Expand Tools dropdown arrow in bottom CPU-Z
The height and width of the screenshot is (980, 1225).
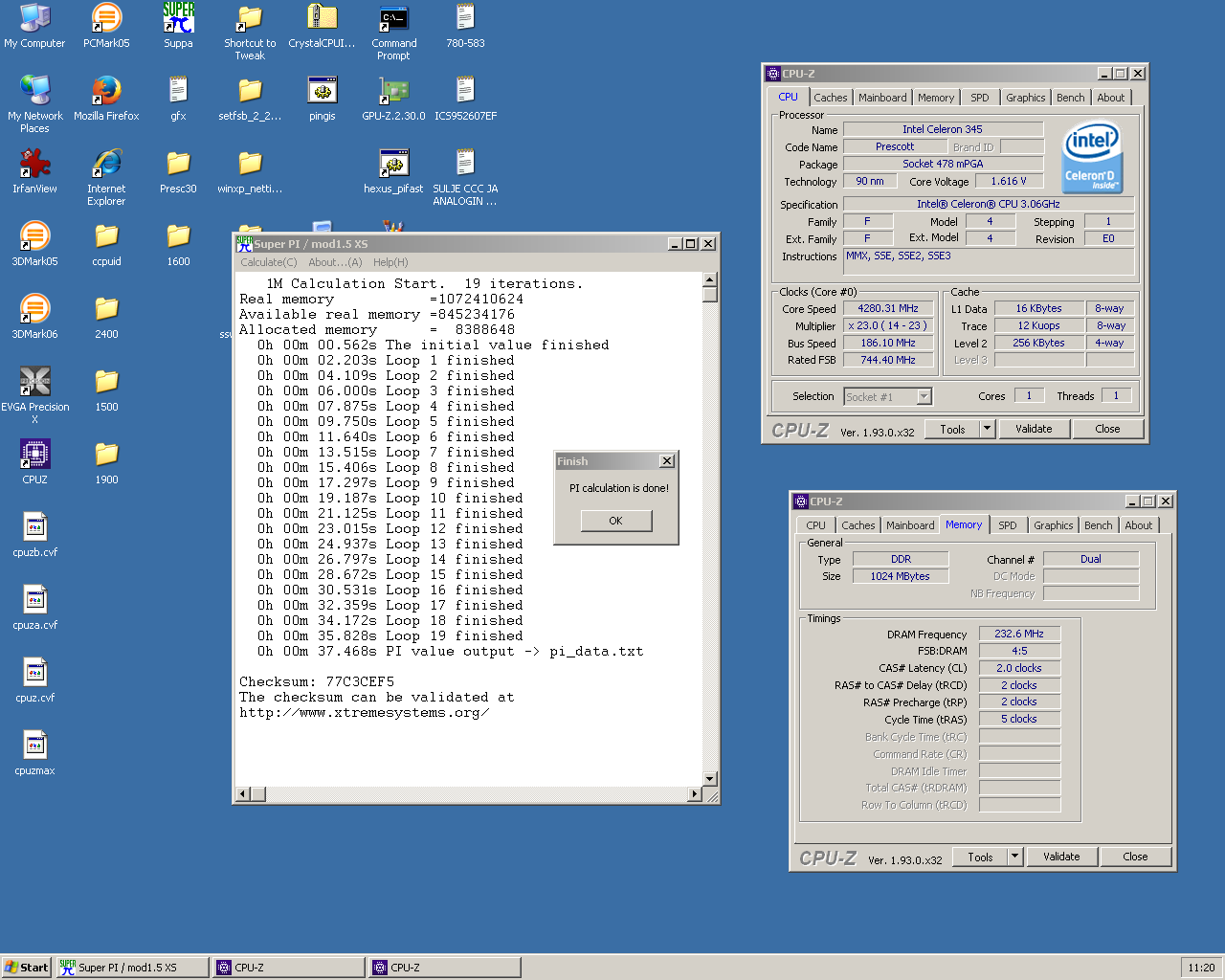pos(1014,857)
